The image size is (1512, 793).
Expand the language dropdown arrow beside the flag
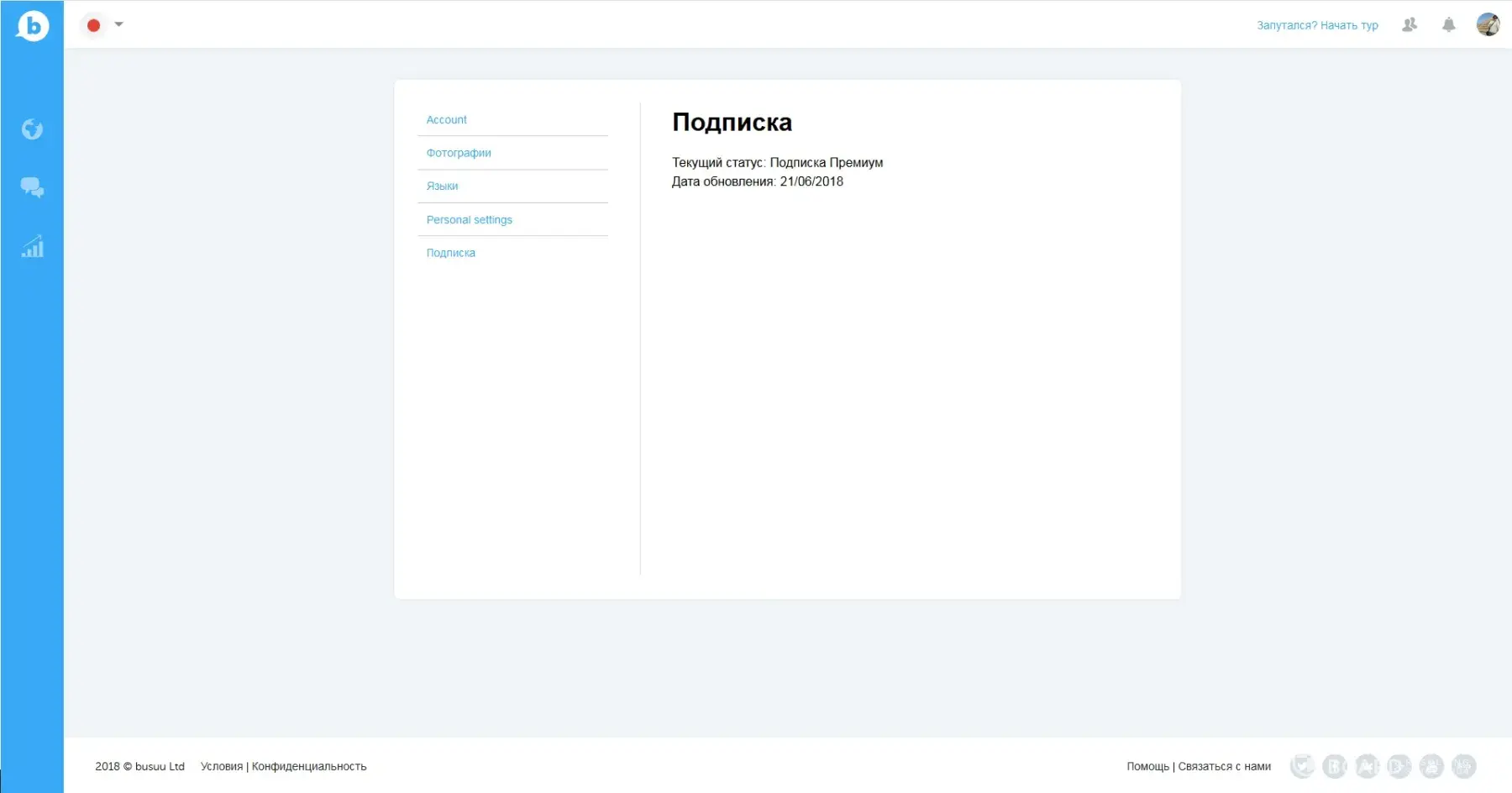(x=119, y=24)
